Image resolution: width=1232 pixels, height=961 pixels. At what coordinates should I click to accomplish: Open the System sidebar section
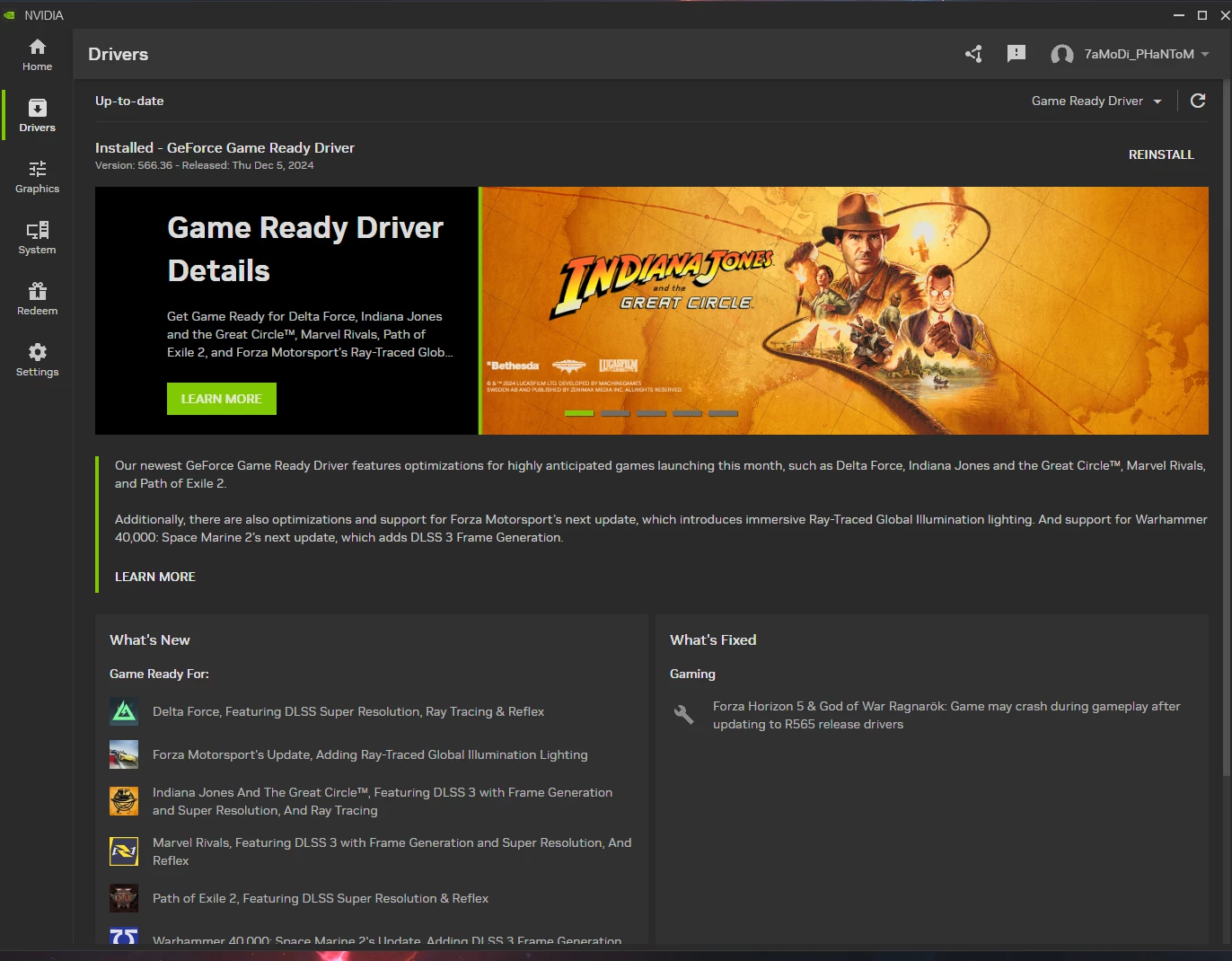click(37, 238)
